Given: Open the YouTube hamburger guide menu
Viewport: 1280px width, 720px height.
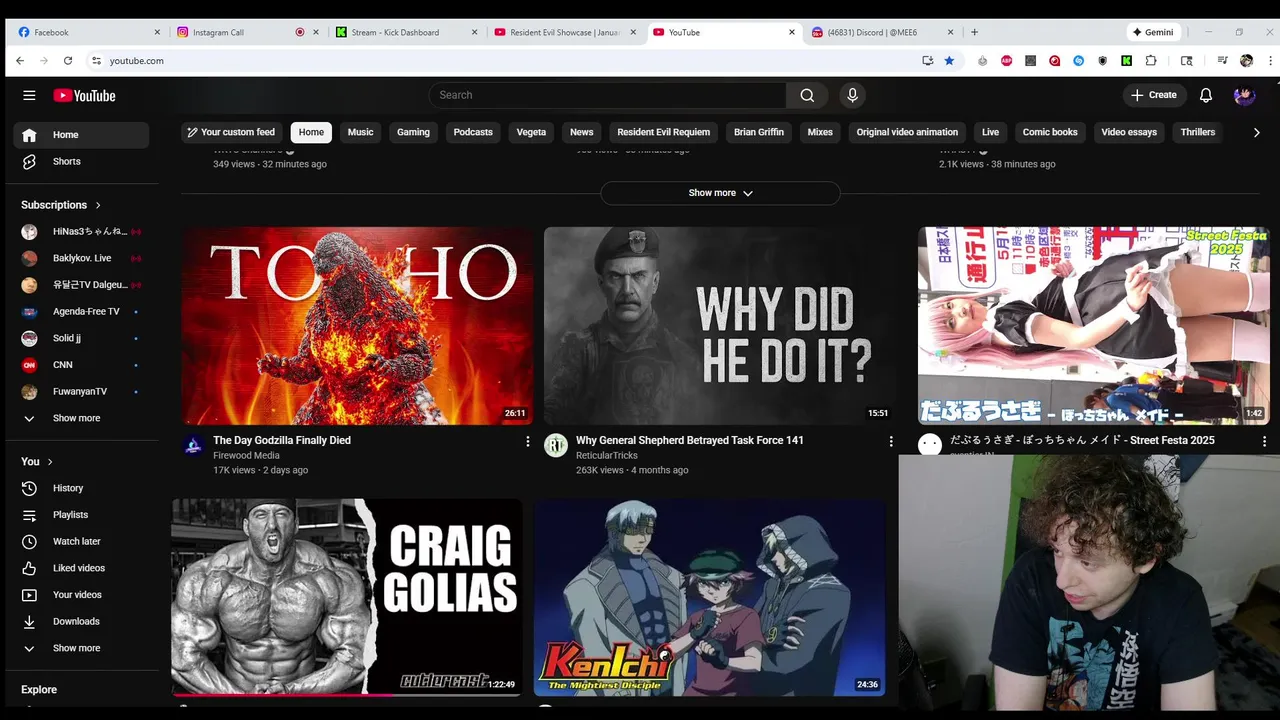Looking at the screenshot, I should pyautogui.click(x=29, y=95).
